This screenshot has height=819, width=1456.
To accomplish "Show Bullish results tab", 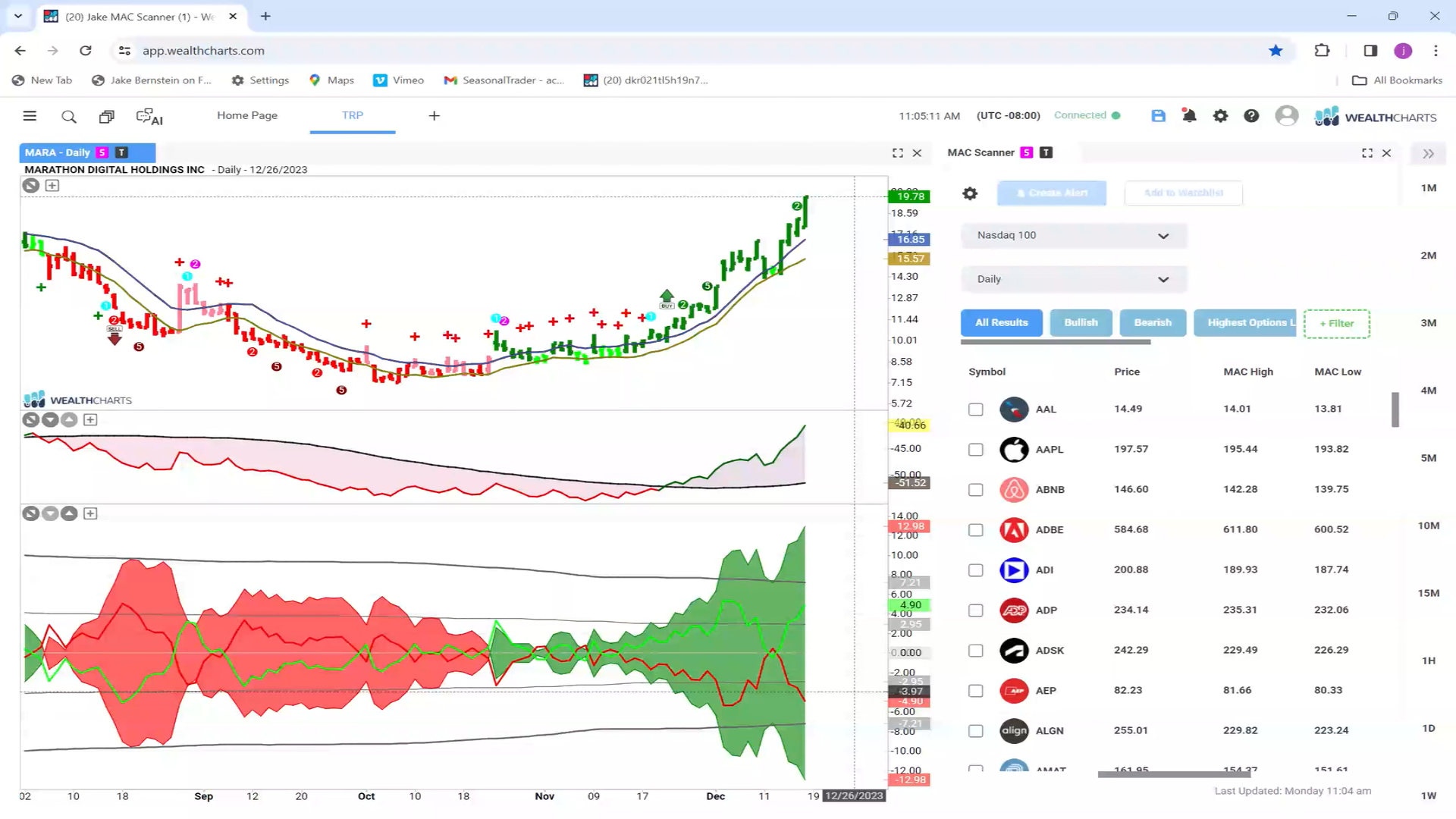I will click(x=1081, y=323).
